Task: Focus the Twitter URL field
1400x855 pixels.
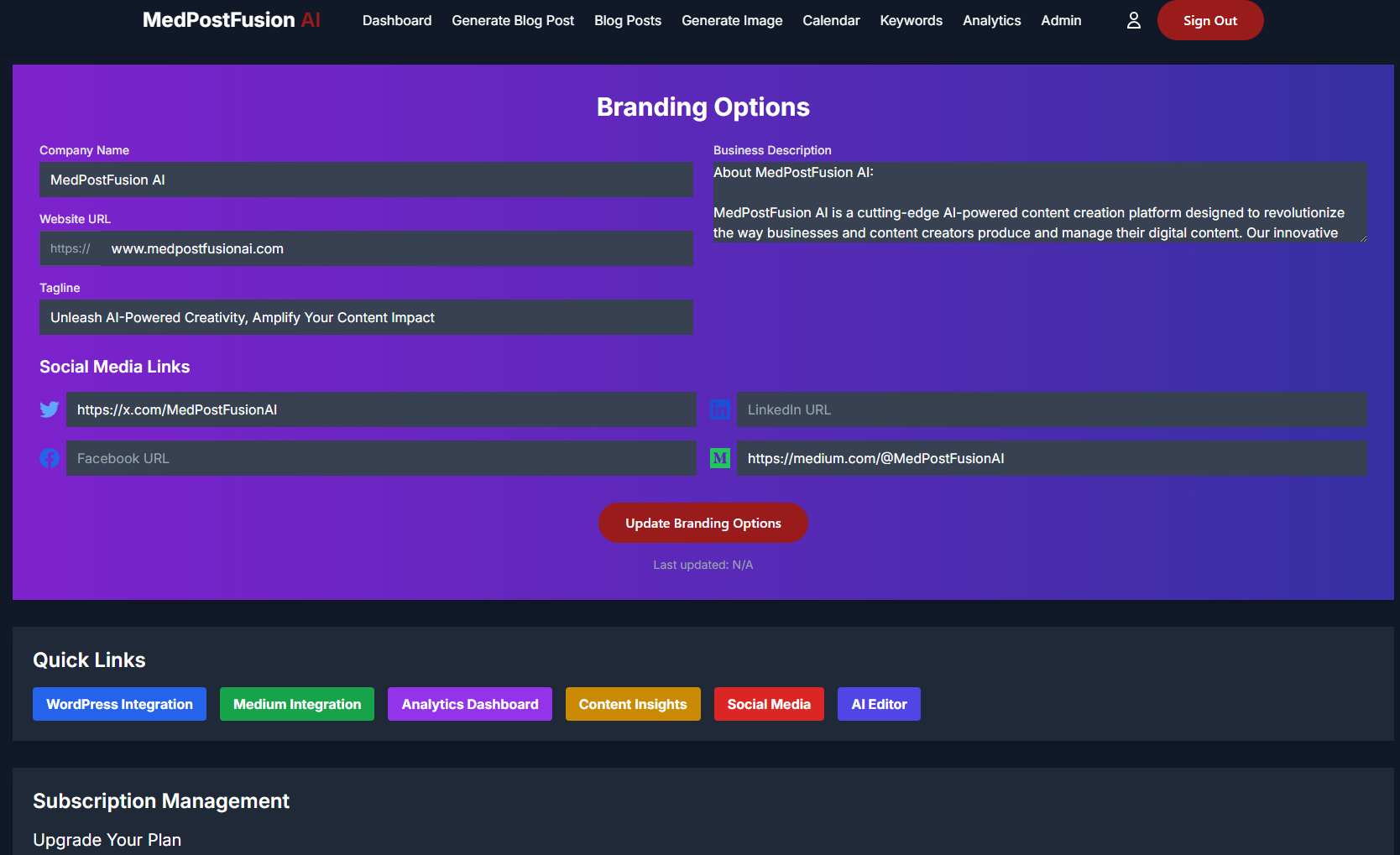Action: [x=381, y=409]
